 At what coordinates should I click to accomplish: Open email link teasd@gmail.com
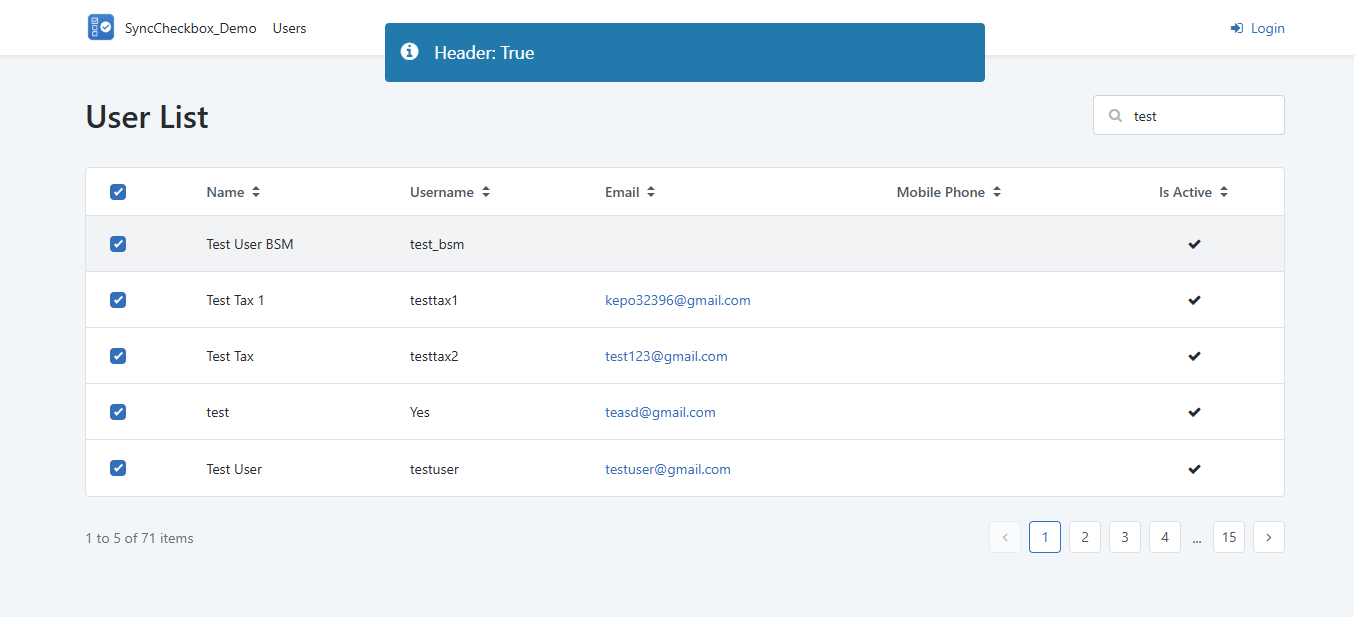click(x=660, y=412)
